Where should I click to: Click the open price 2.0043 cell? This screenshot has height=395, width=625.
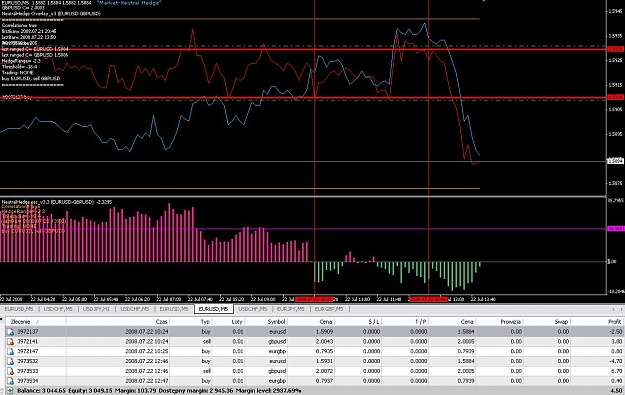coord(325,342)
